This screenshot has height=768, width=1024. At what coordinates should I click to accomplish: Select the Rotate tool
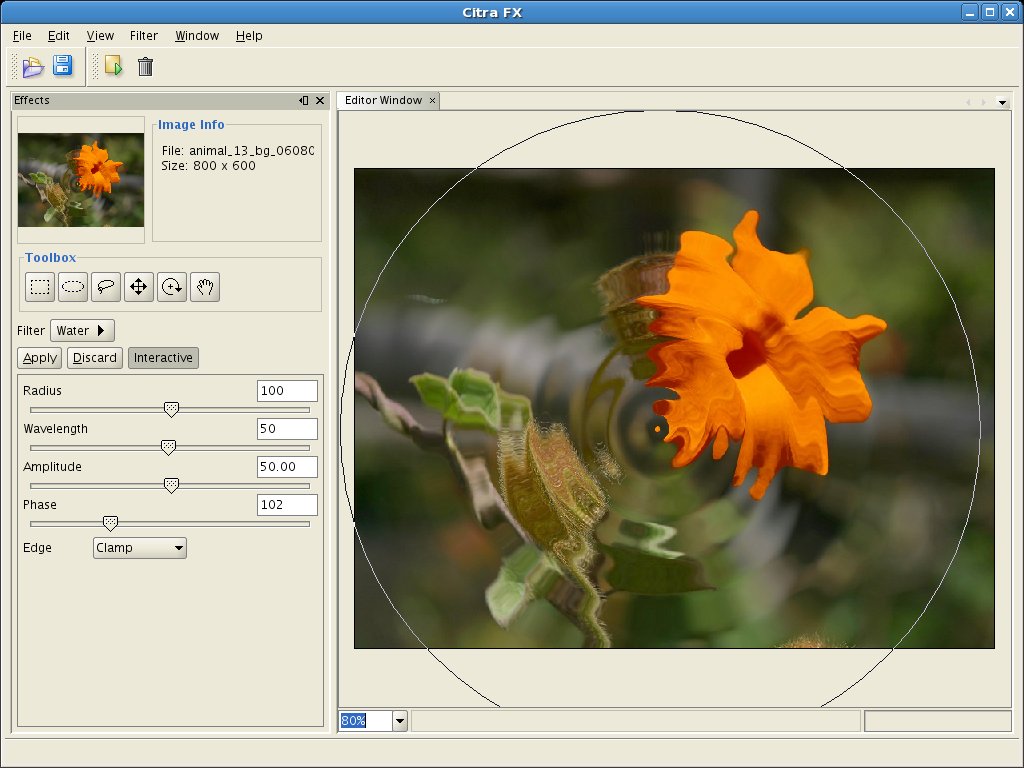[171, 287]
